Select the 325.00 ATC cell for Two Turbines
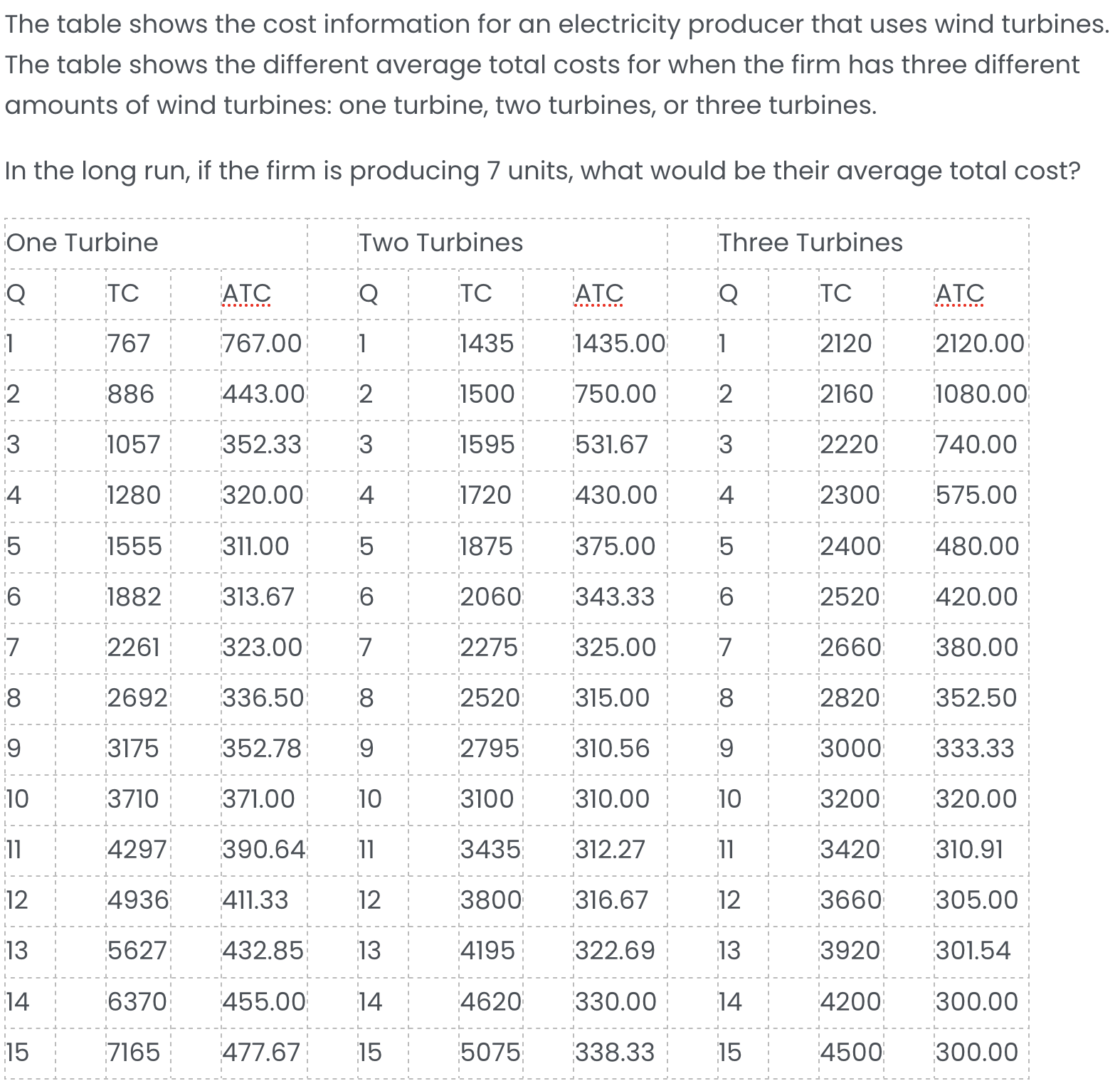 coord(615,648)
